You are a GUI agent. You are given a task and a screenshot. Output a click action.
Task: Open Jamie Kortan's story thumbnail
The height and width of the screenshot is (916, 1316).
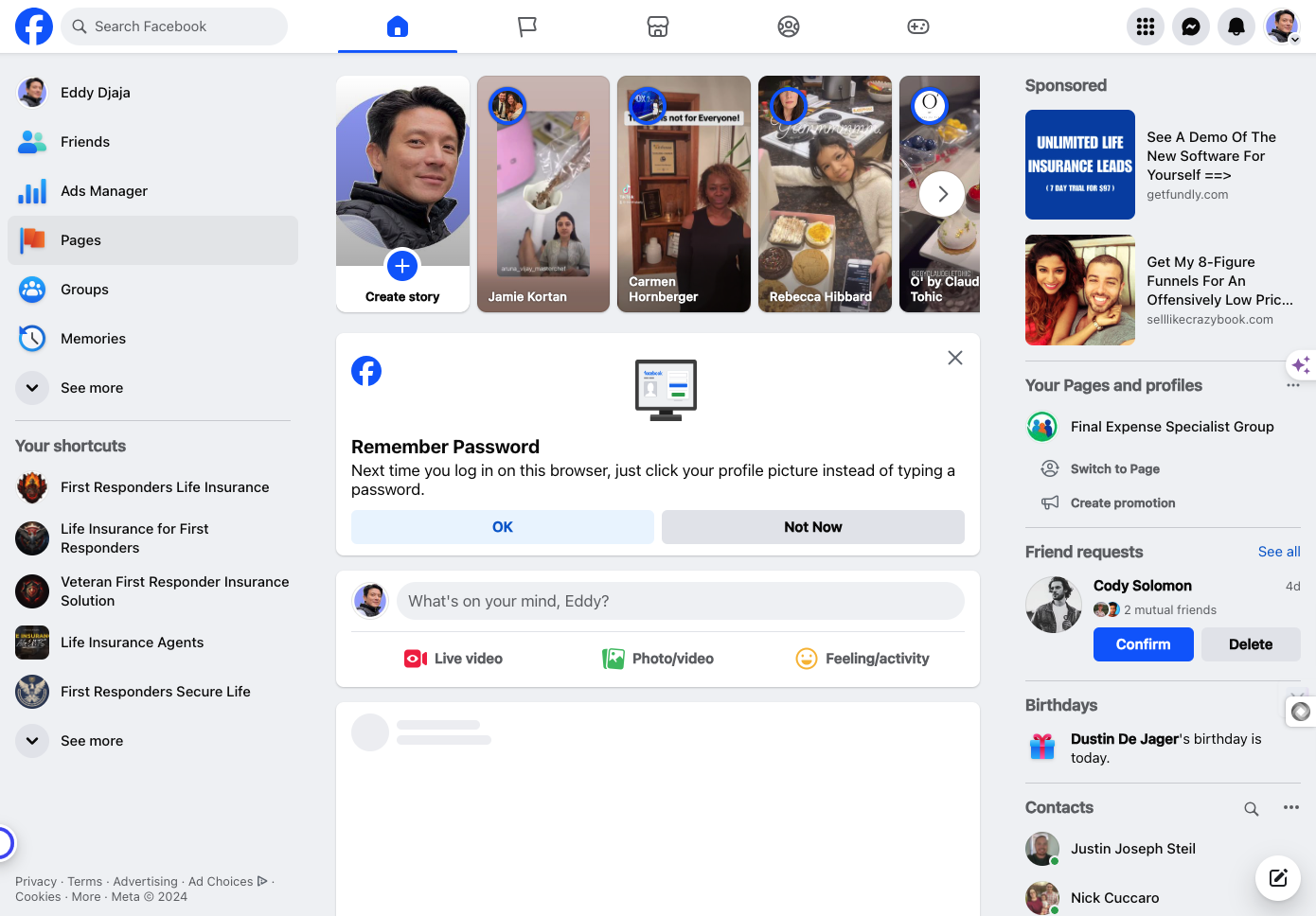pos(543,194)
